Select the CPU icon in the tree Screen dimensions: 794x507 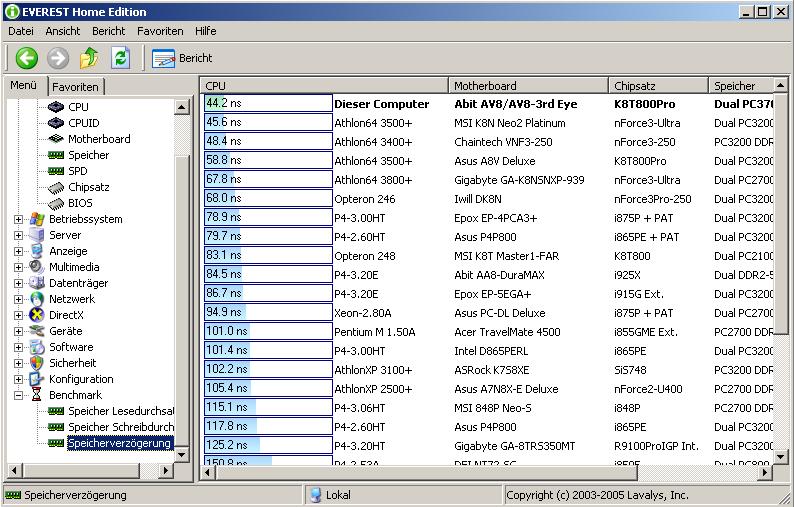[56, 107]
